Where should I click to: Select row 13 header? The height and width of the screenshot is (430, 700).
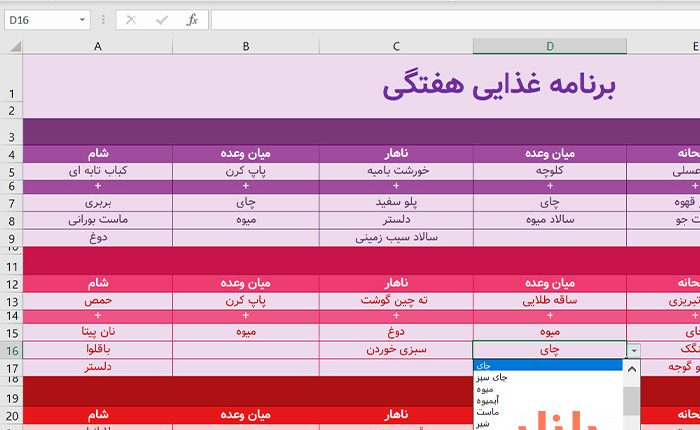tap(11, 301)
